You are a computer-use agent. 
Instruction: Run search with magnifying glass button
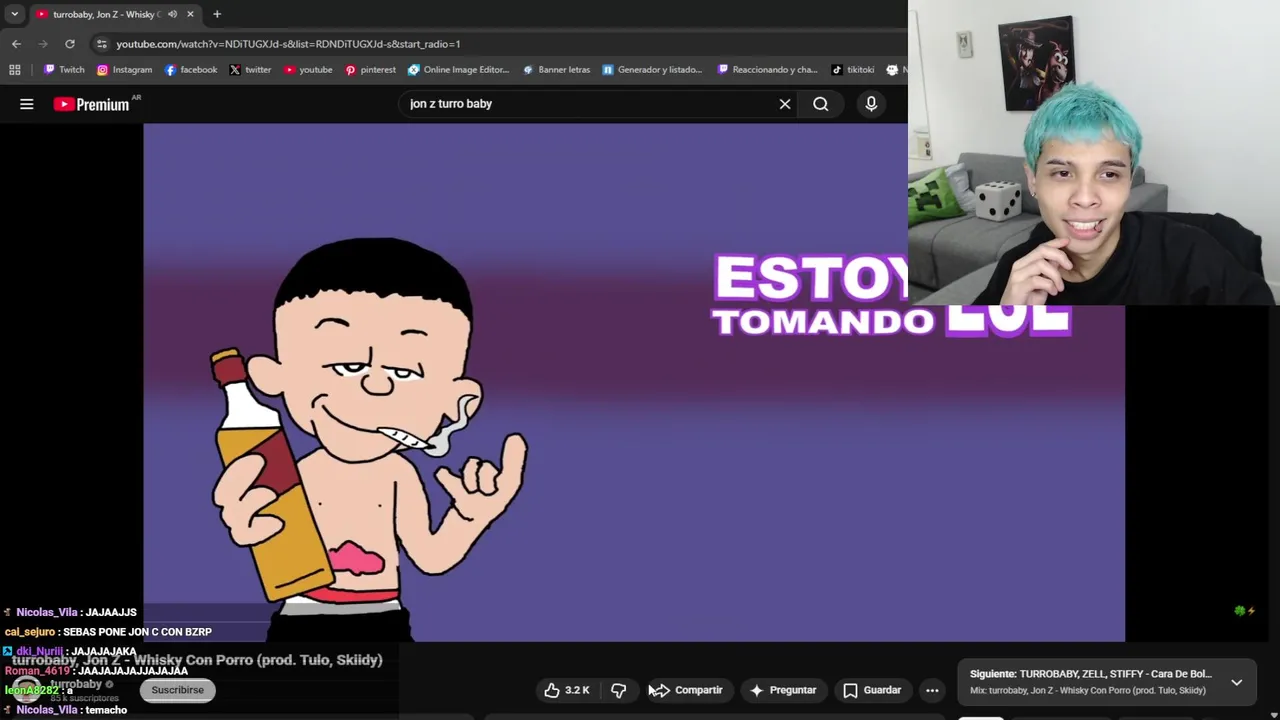(x=821, y=104)
